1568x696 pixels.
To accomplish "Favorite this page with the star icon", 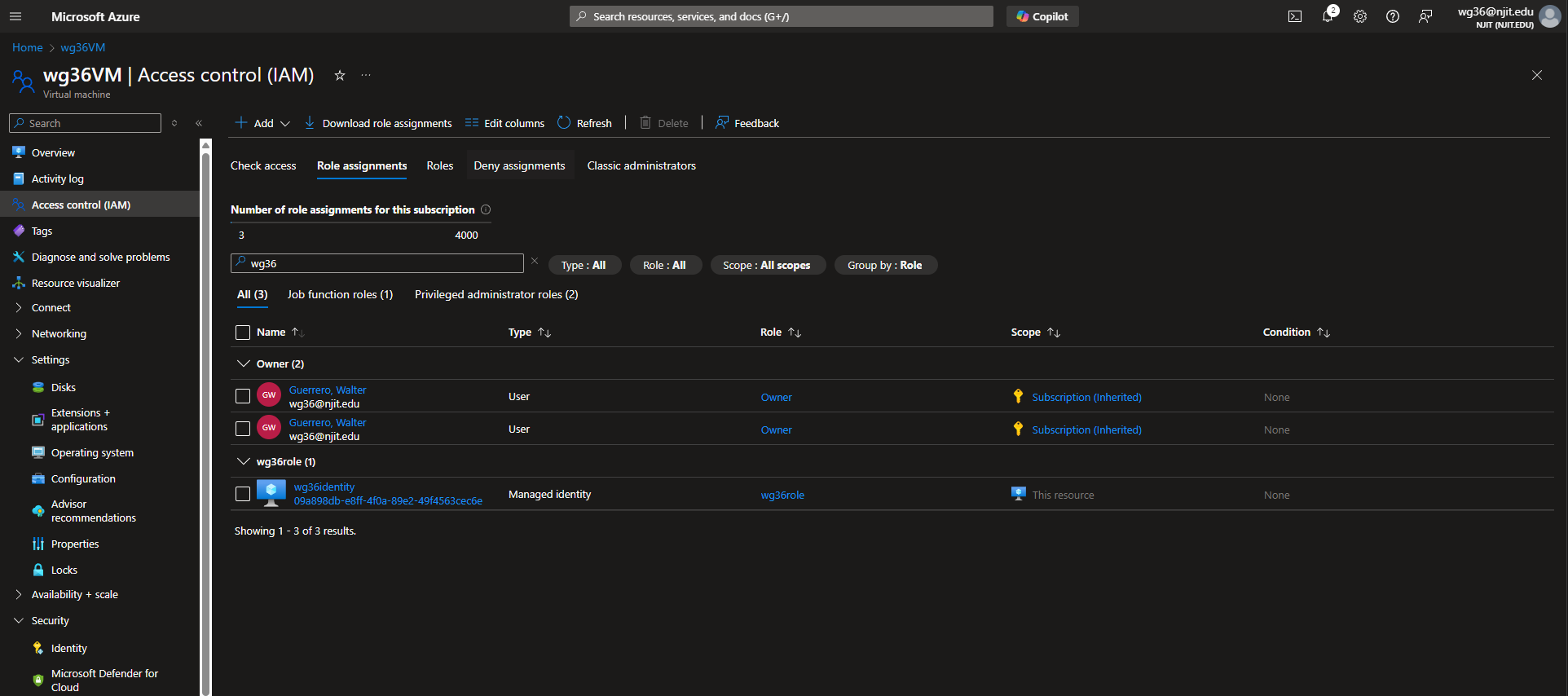I will 340,76.
